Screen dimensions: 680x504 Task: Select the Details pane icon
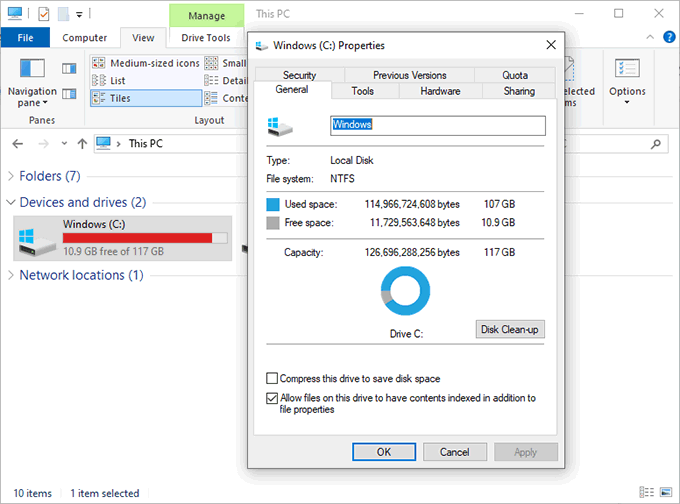pos(69,94)
